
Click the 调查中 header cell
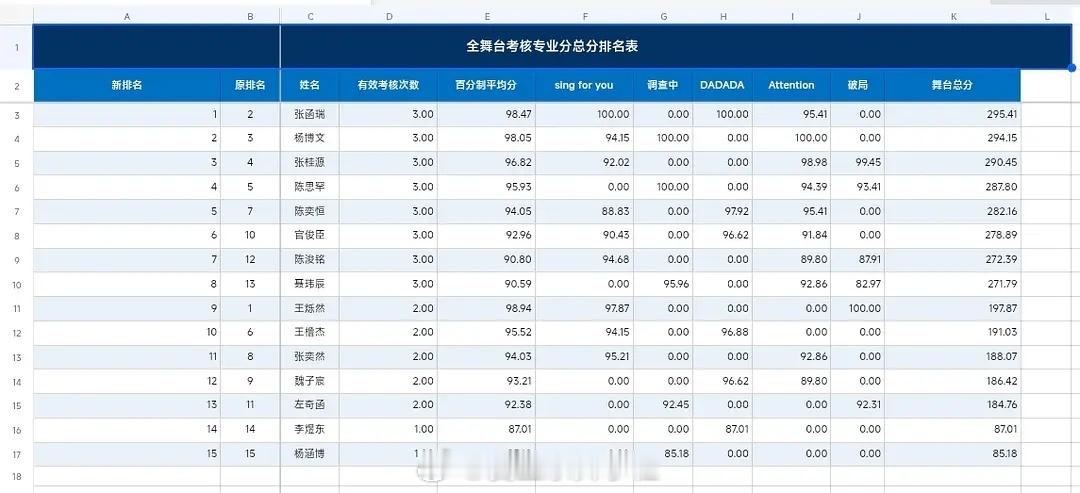tap(663, 85)
